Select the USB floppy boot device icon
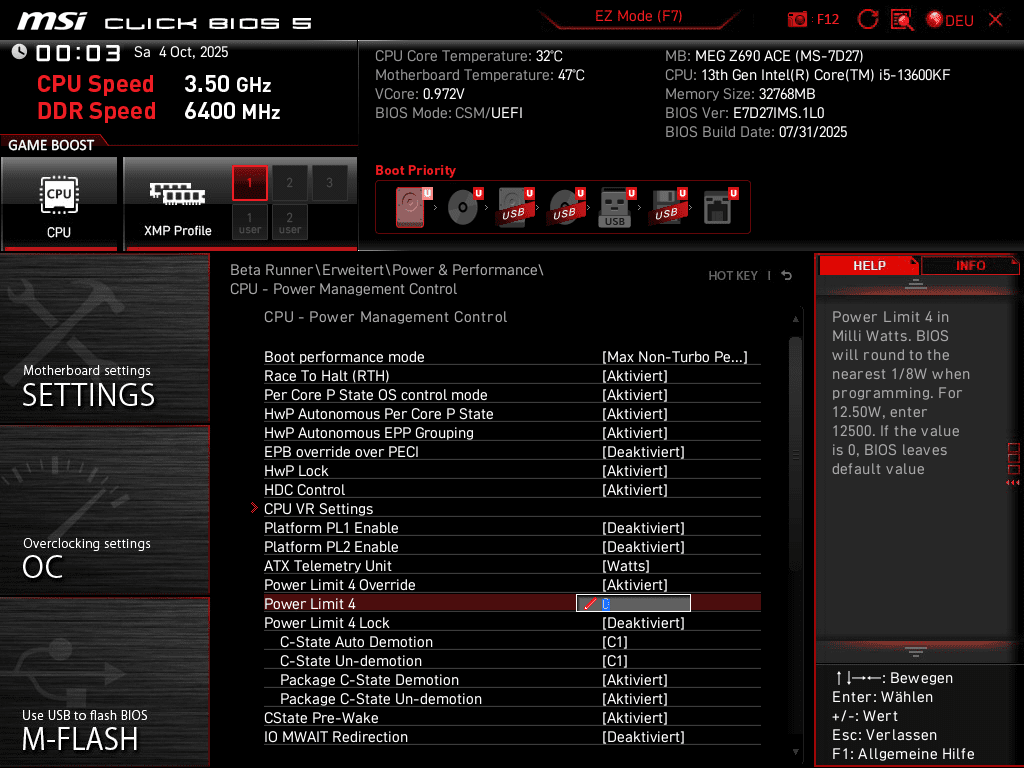 click(668, 207)
